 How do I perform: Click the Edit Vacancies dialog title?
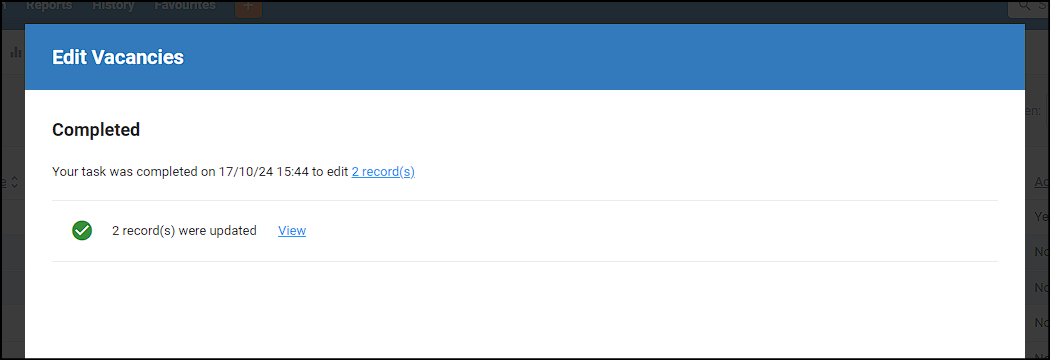click(118, 58)
